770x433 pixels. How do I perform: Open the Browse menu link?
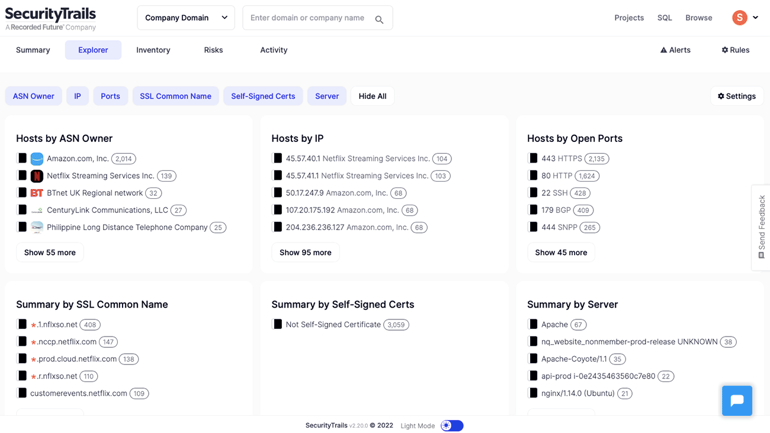point(699,18)
